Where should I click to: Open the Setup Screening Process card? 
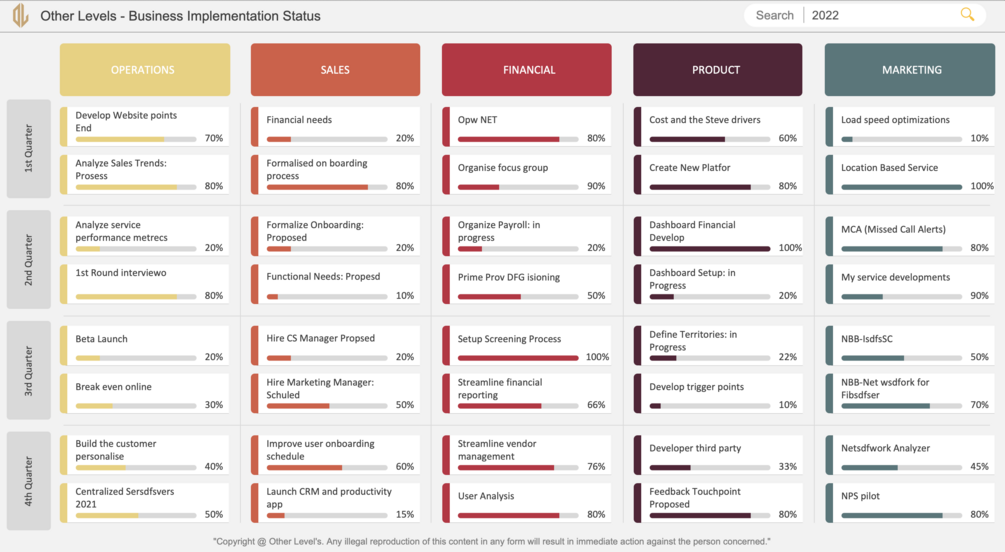tap(526, 346)
